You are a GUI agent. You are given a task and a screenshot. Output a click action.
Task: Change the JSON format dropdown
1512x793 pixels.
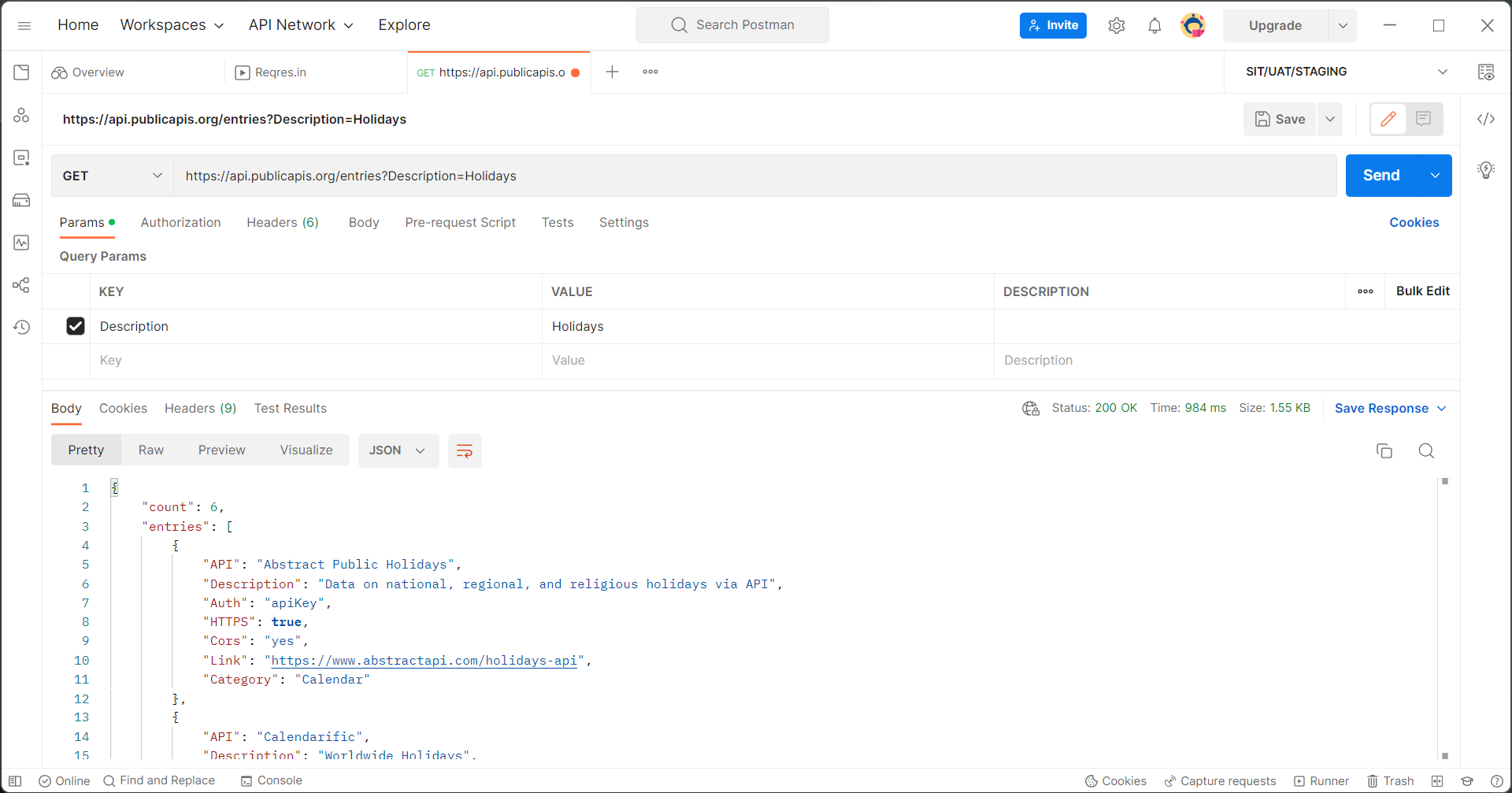coord(398,450)
